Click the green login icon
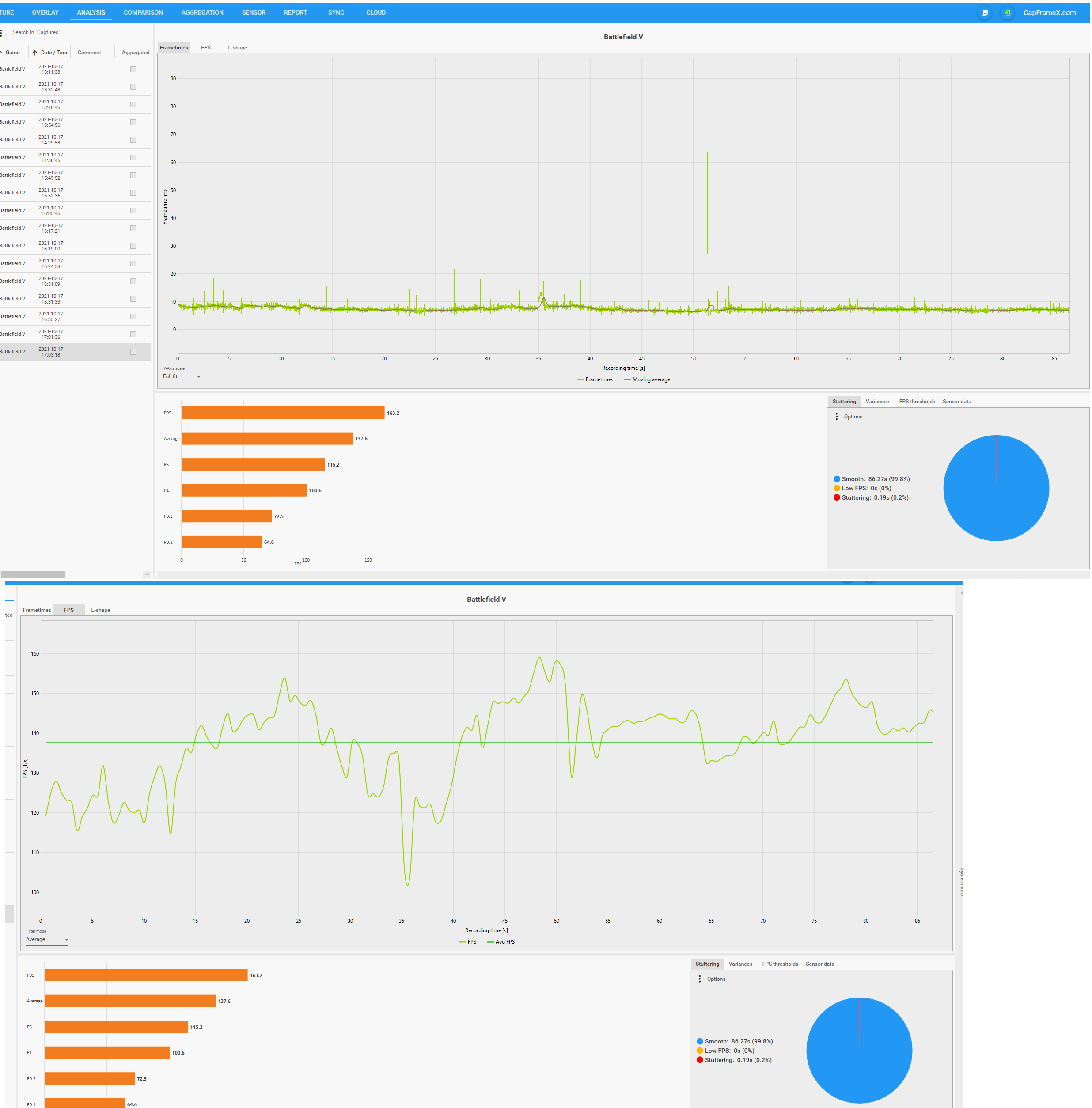This screenshot has width=1092, height=1108. click(x=1007, y=13)
